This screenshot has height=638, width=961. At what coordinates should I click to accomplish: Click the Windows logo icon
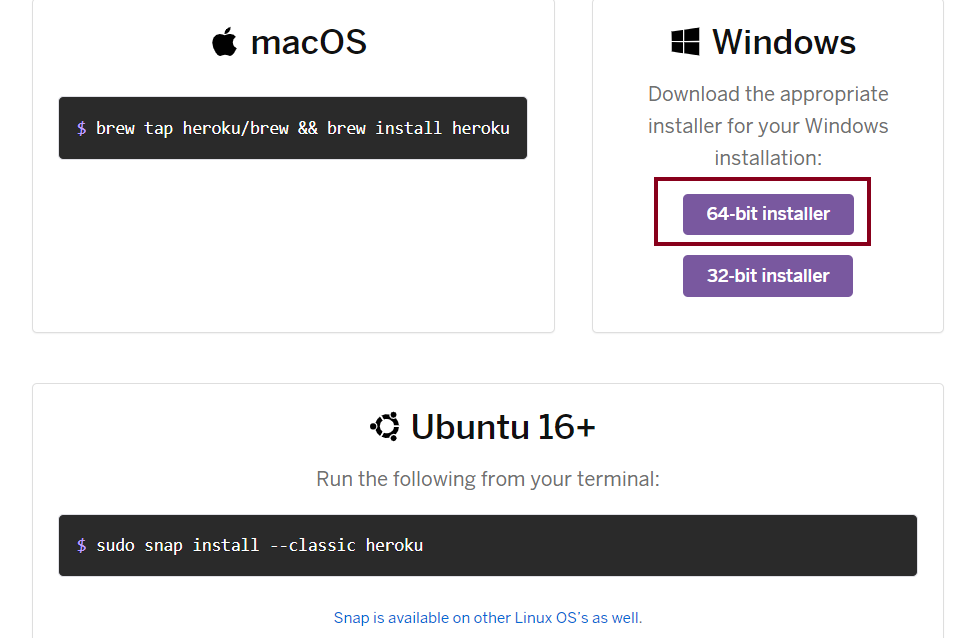(685, 42)
